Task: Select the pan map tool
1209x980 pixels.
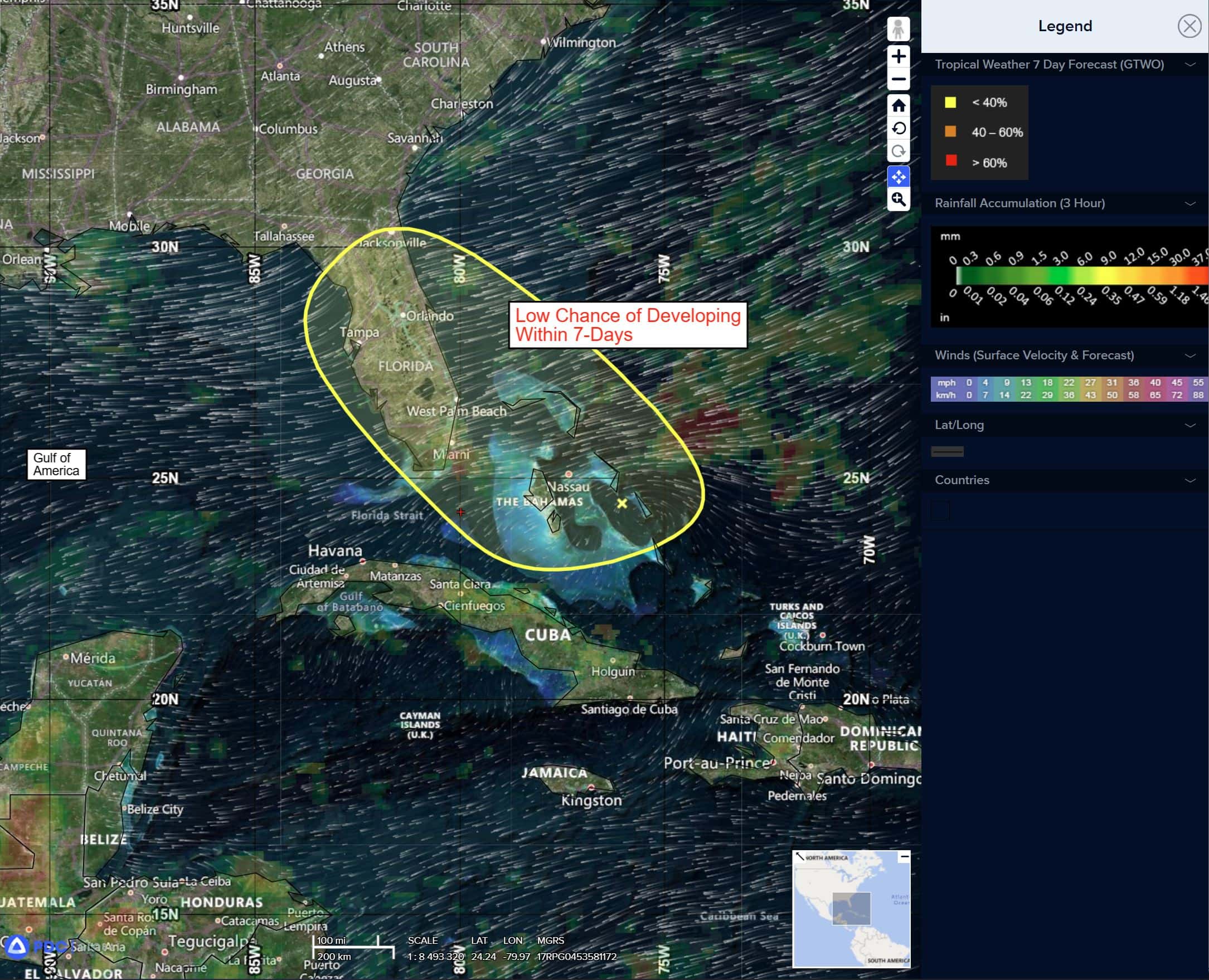Action: coord(898,177)
